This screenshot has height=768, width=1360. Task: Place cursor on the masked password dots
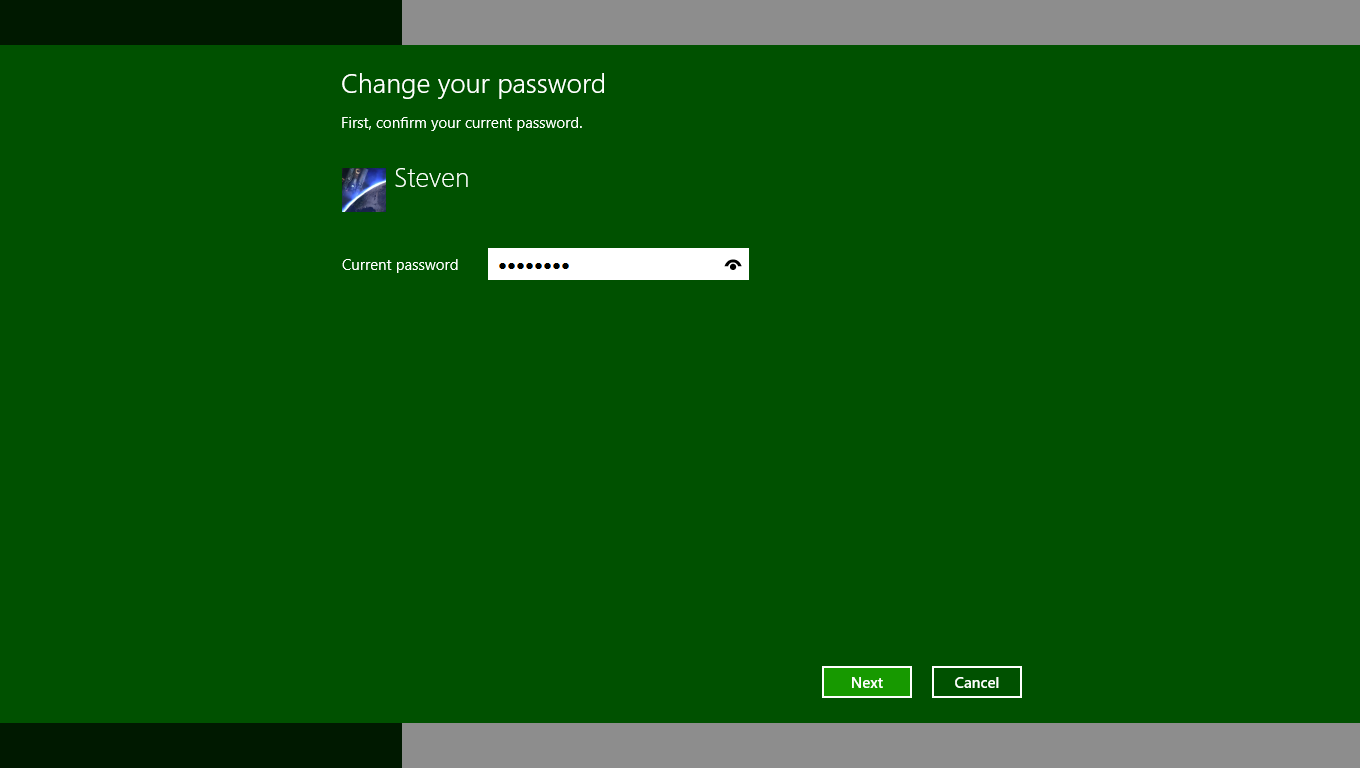[534, 266]
